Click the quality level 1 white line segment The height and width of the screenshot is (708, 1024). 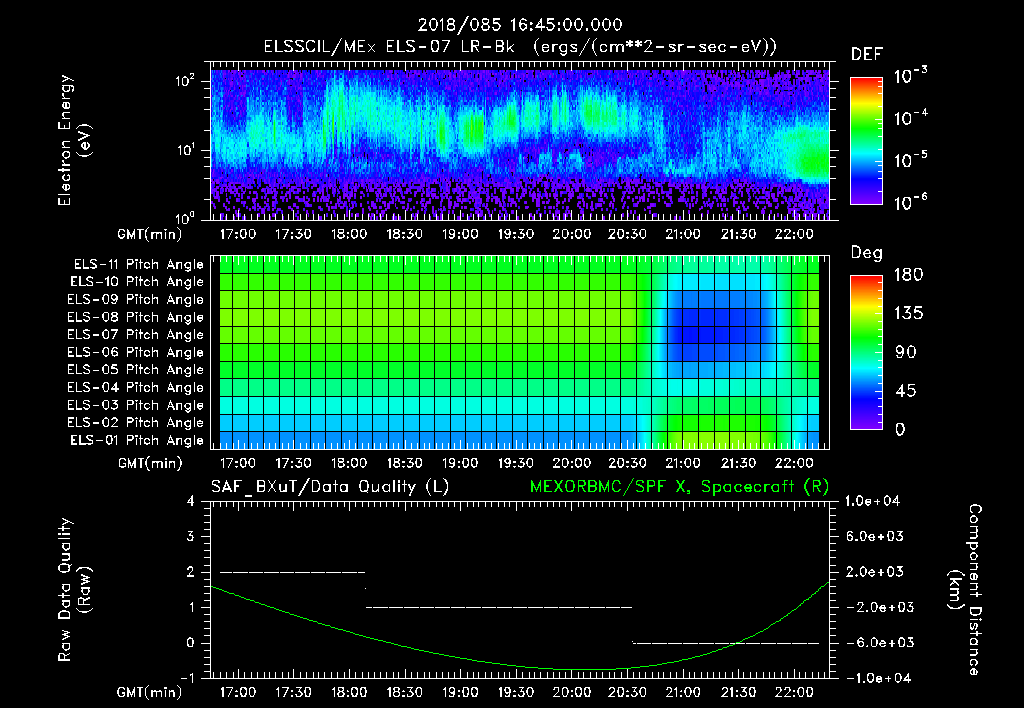pos(499,607)
